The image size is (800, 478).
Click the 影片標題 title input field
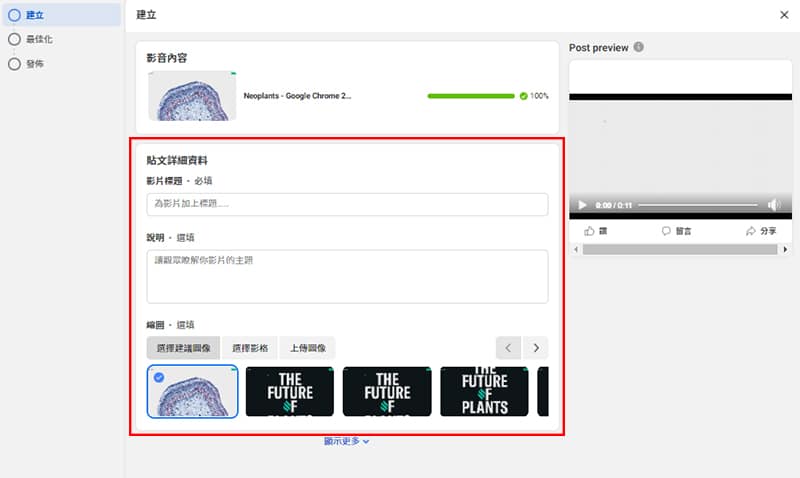tap(347, 204)
